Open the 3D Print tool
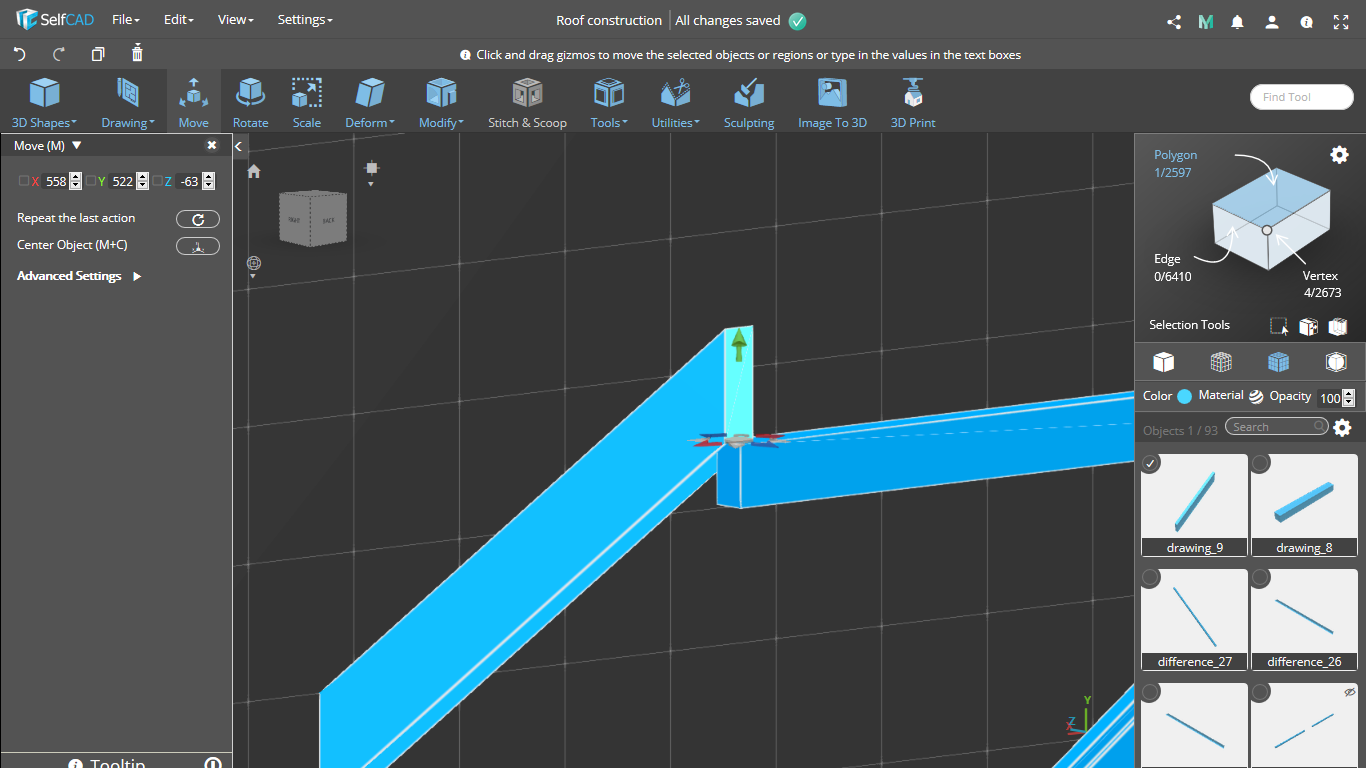Image resolution: width=1366 pixels, height=768 pixels. coord(913,104)
